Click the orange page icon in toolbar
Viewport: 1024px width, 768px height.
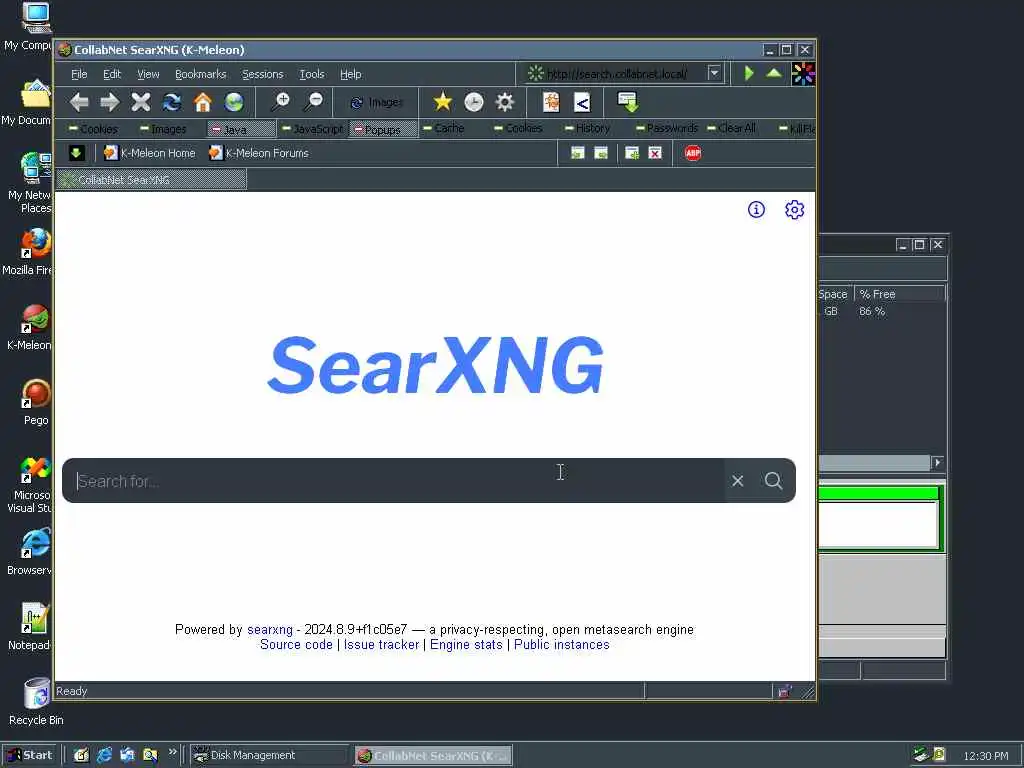(x=551, y=102)
